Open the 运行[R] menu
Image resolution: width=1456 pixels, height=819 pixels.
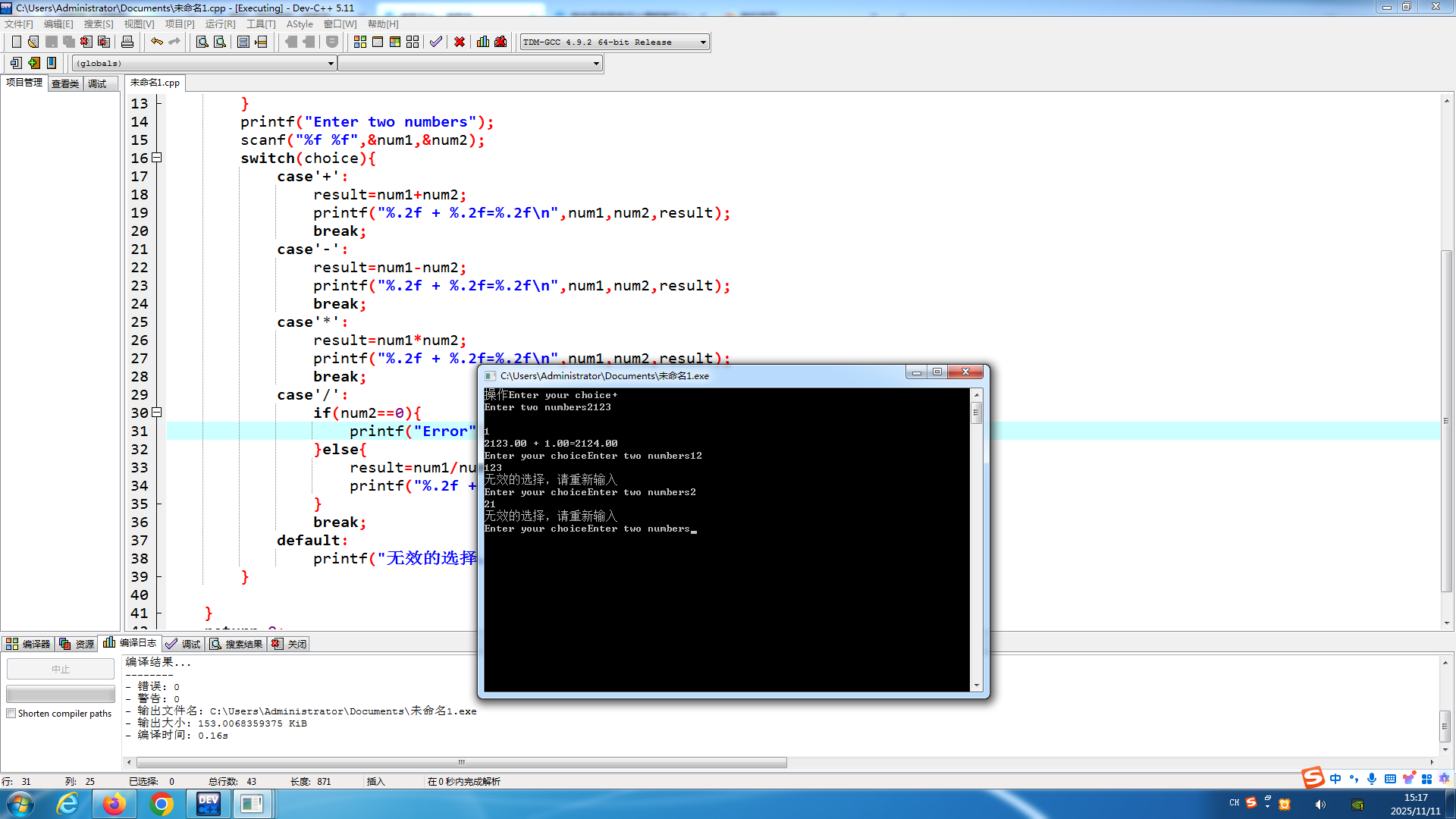click(220, 24)
